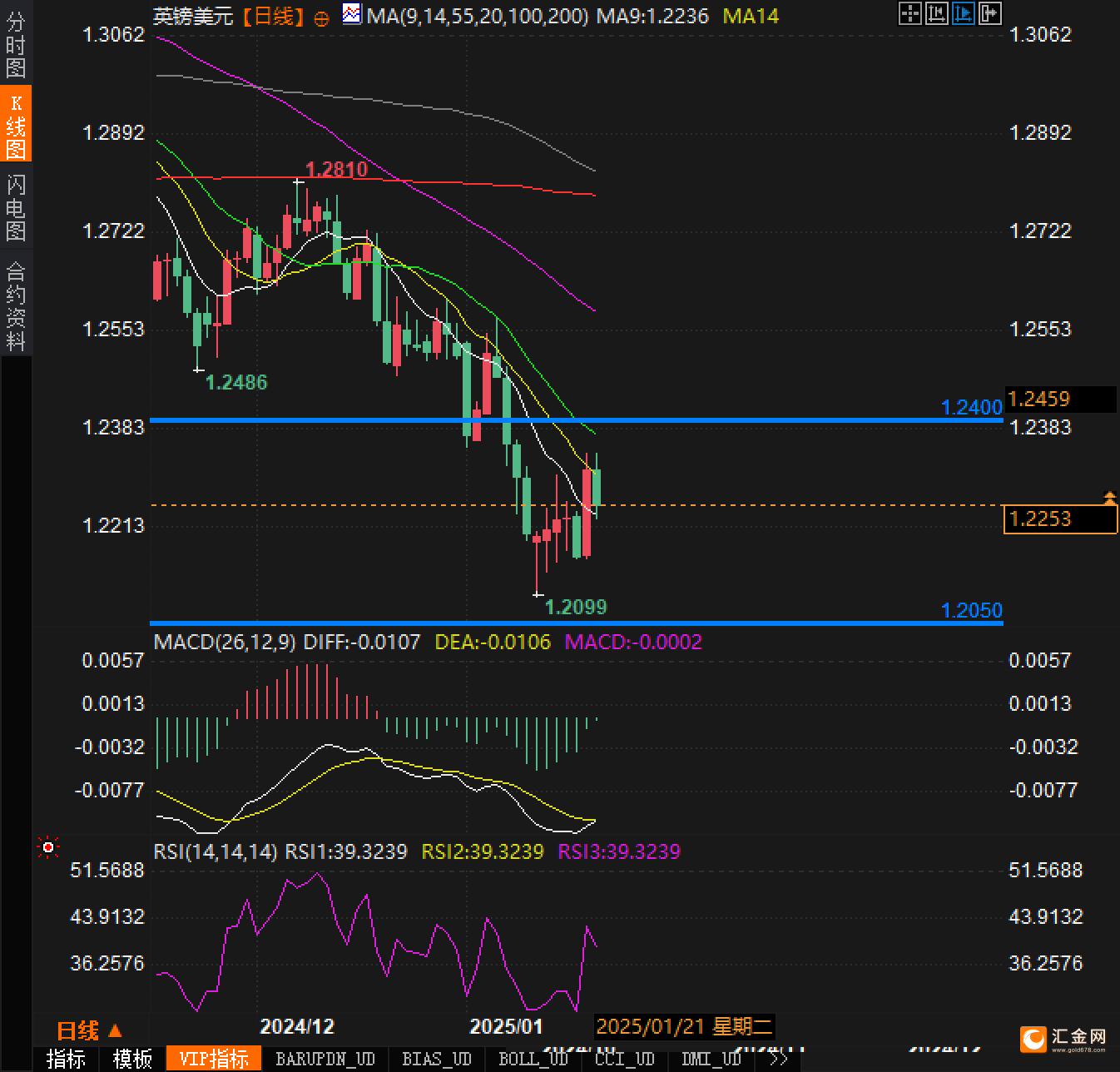Click the 1.2810 high price annotation
1120x1072 pixels.
click(x=336, y=170)
